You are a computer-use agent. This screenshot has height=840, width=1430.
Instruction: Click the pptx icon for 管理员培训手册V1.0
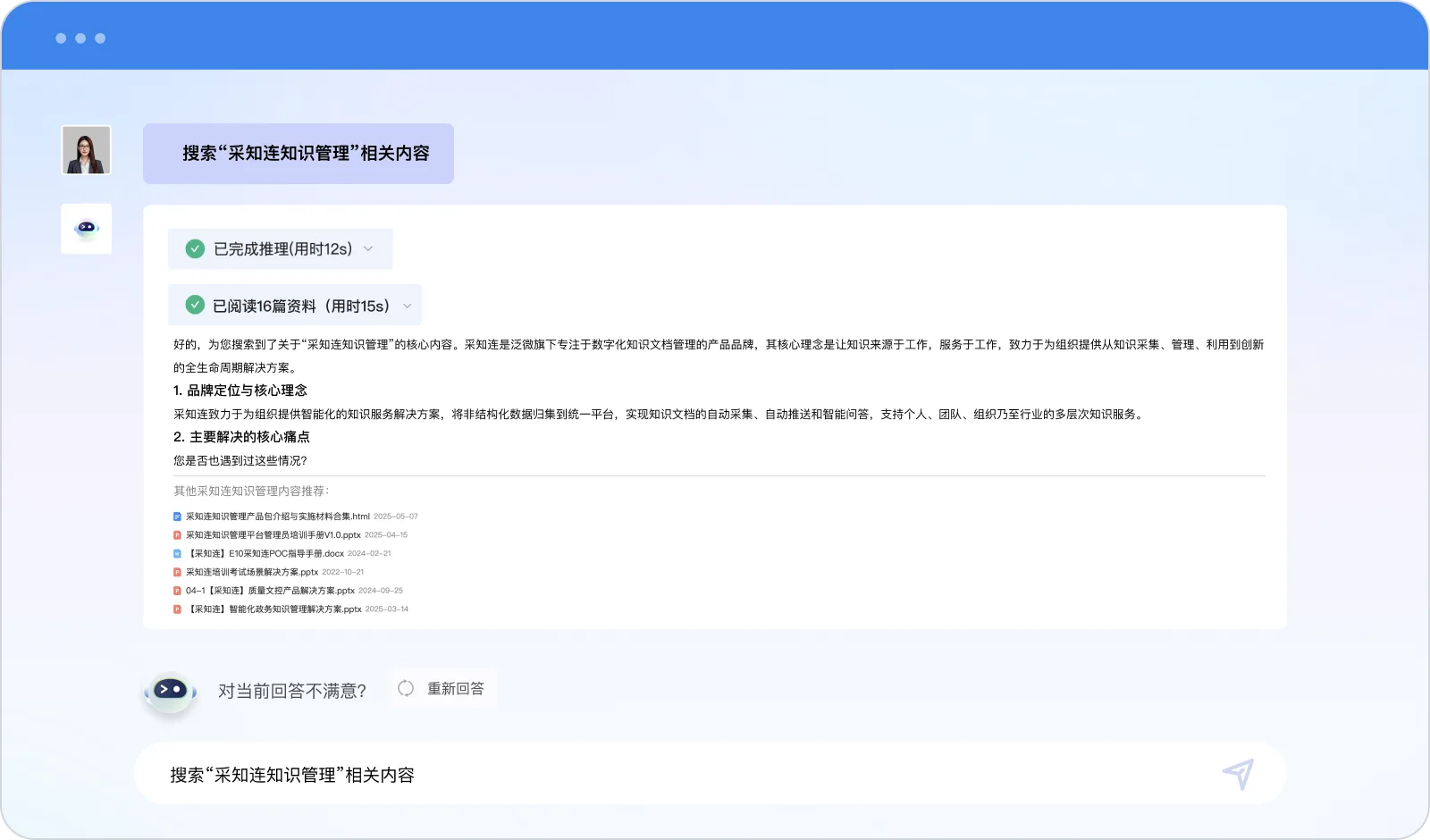[x=177, y=535]
